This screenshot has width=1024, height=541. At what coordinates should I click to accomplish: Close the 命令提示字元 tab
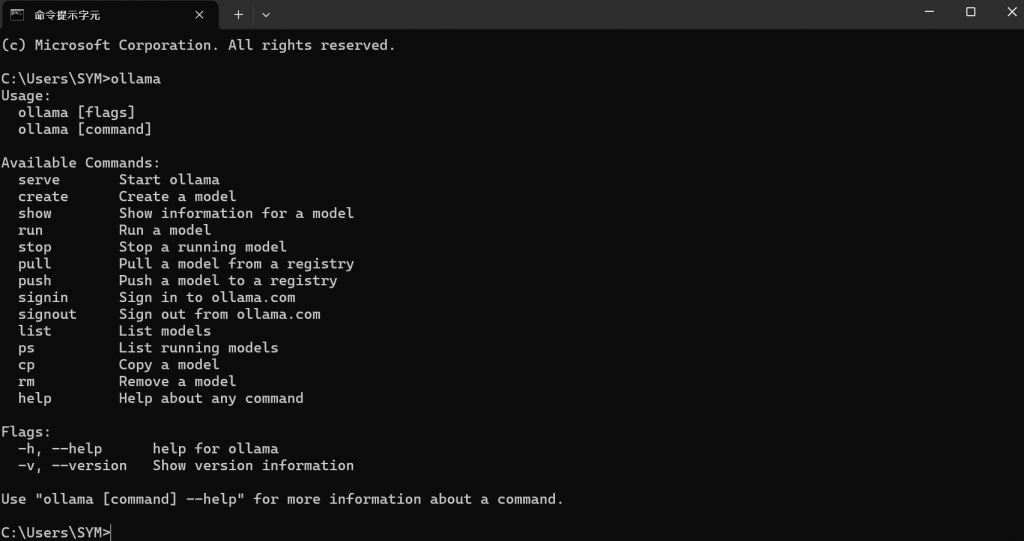click(199, 14)
